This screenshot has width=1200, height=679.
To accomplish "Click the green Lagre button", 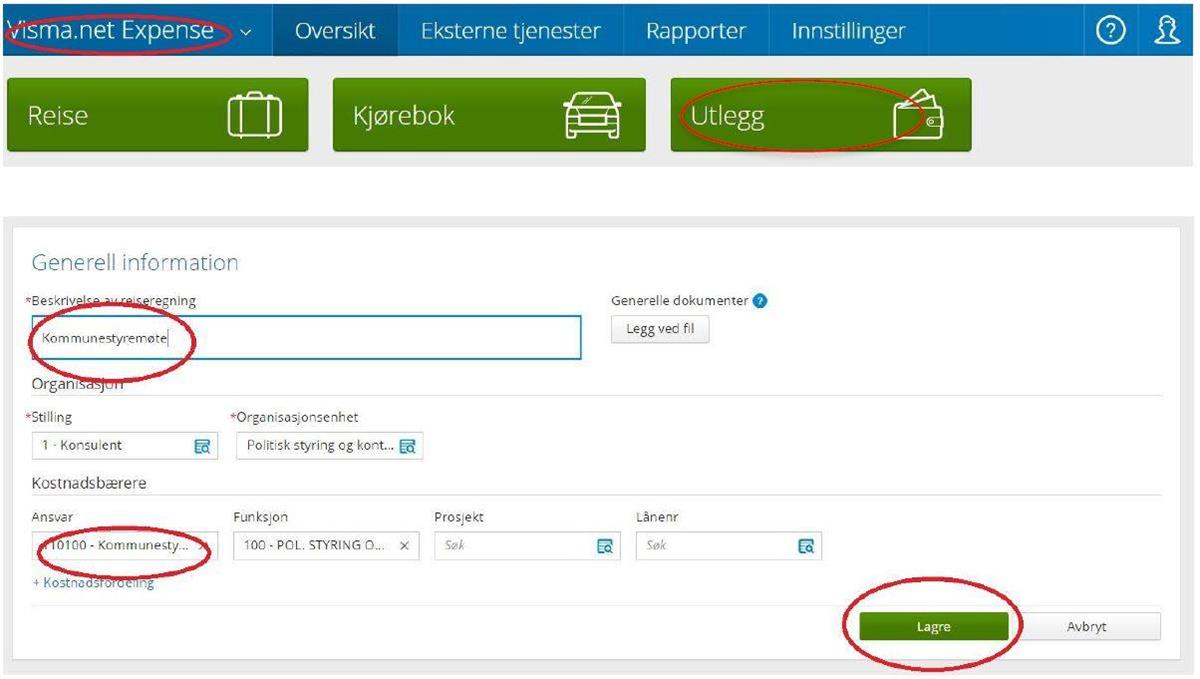I will (933, 627).
